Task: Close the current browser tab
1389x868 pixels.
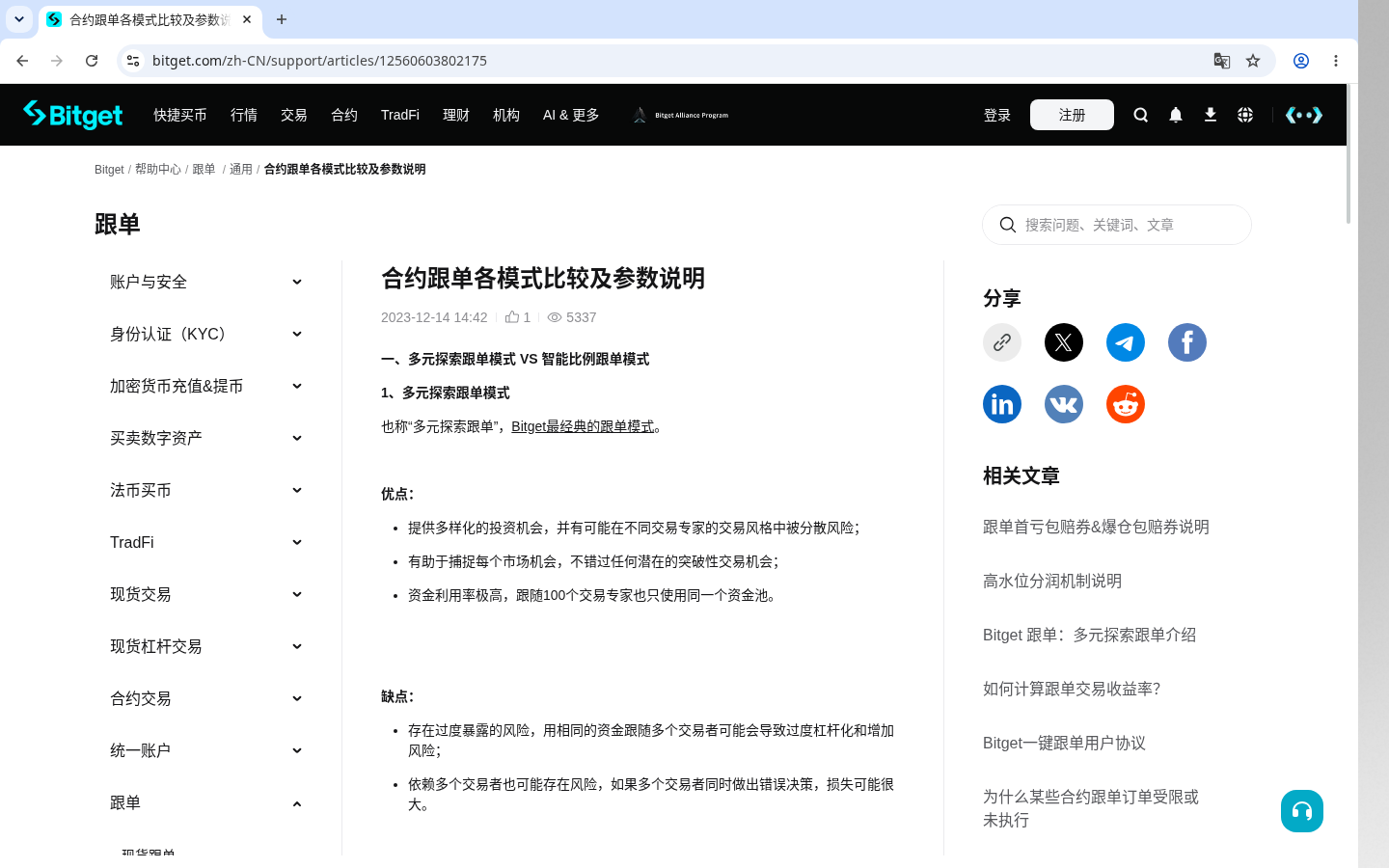Action: (x=247, y=19)
